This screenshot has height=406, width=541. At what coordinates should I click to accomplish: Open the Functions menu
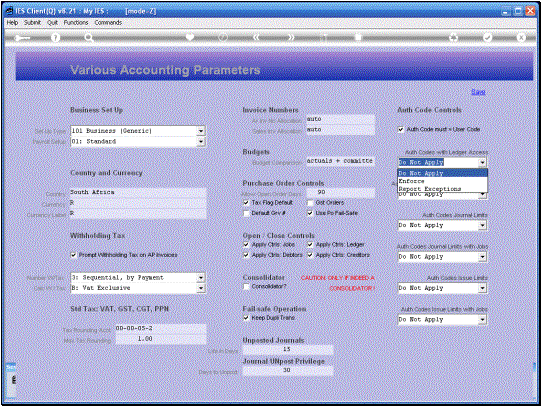pos(76,22)
